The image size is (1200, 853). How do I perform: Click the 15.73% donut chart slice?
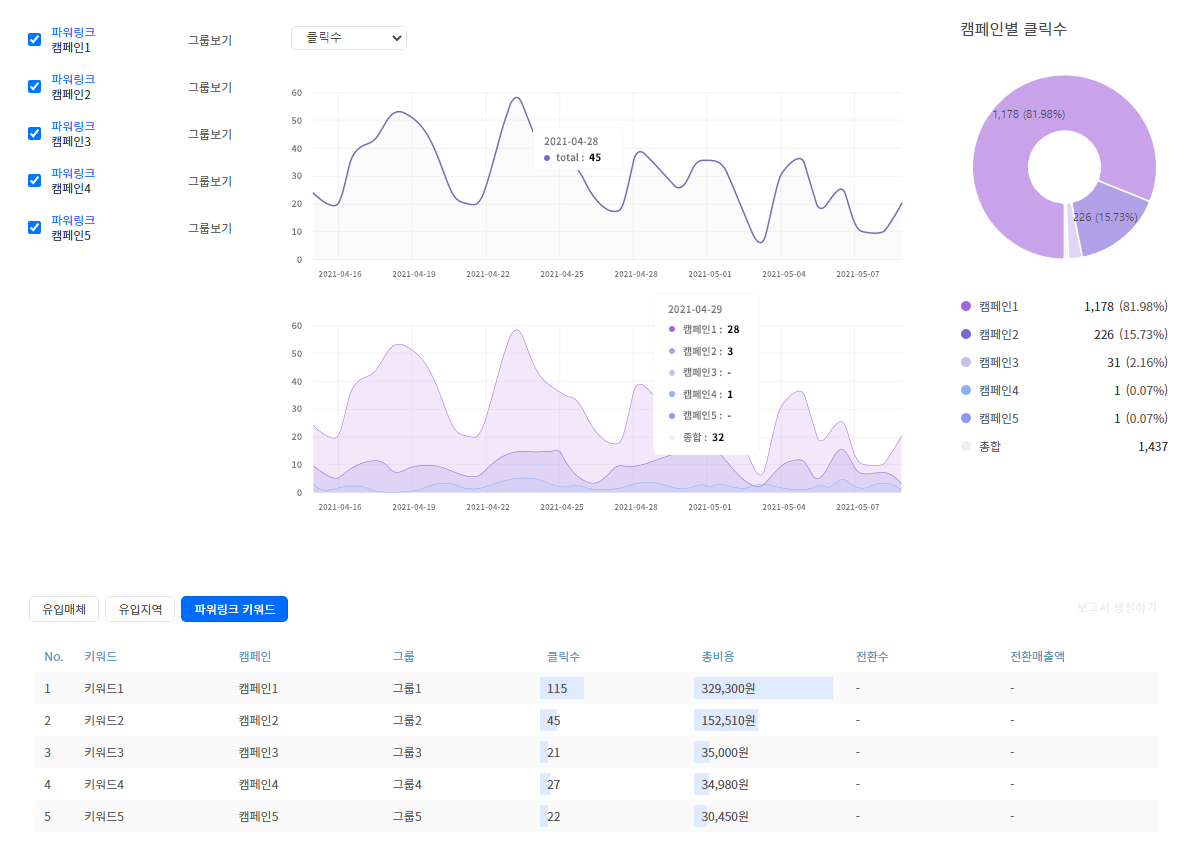(x=1115, y=218)
